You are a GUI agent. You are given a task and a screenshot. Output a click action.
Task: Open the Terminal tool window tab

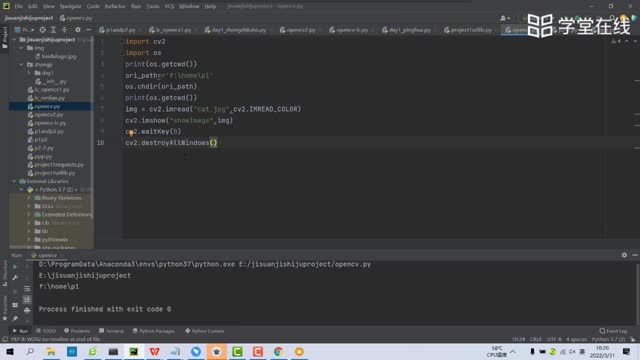coord(111,331)
